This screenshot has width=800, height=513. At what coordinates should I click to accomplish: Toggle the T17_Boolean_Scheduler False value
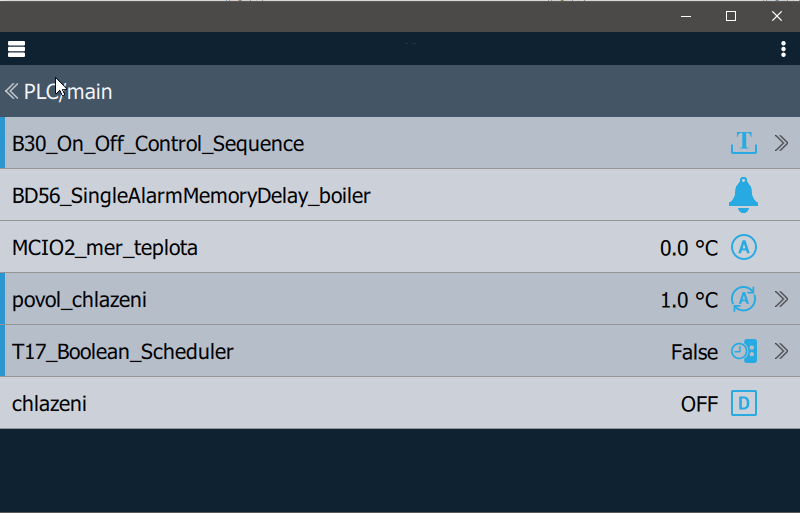coord(694,352)
